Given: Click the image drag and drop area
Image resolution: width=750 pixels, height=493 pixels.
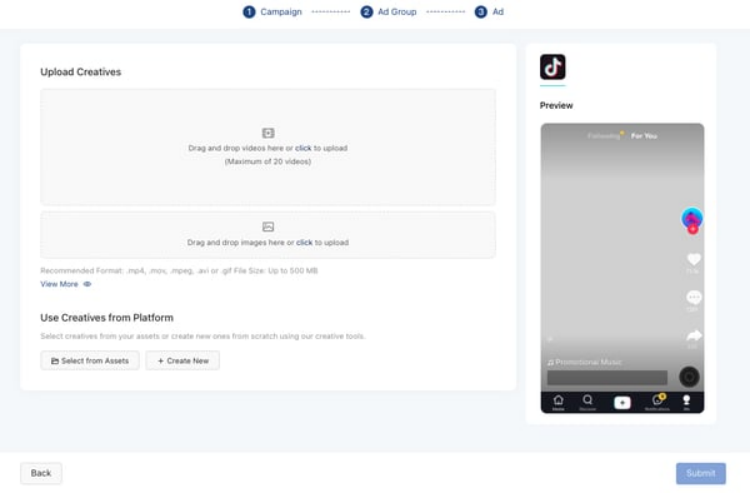Looking at the screenshot, I should [268, 235].
